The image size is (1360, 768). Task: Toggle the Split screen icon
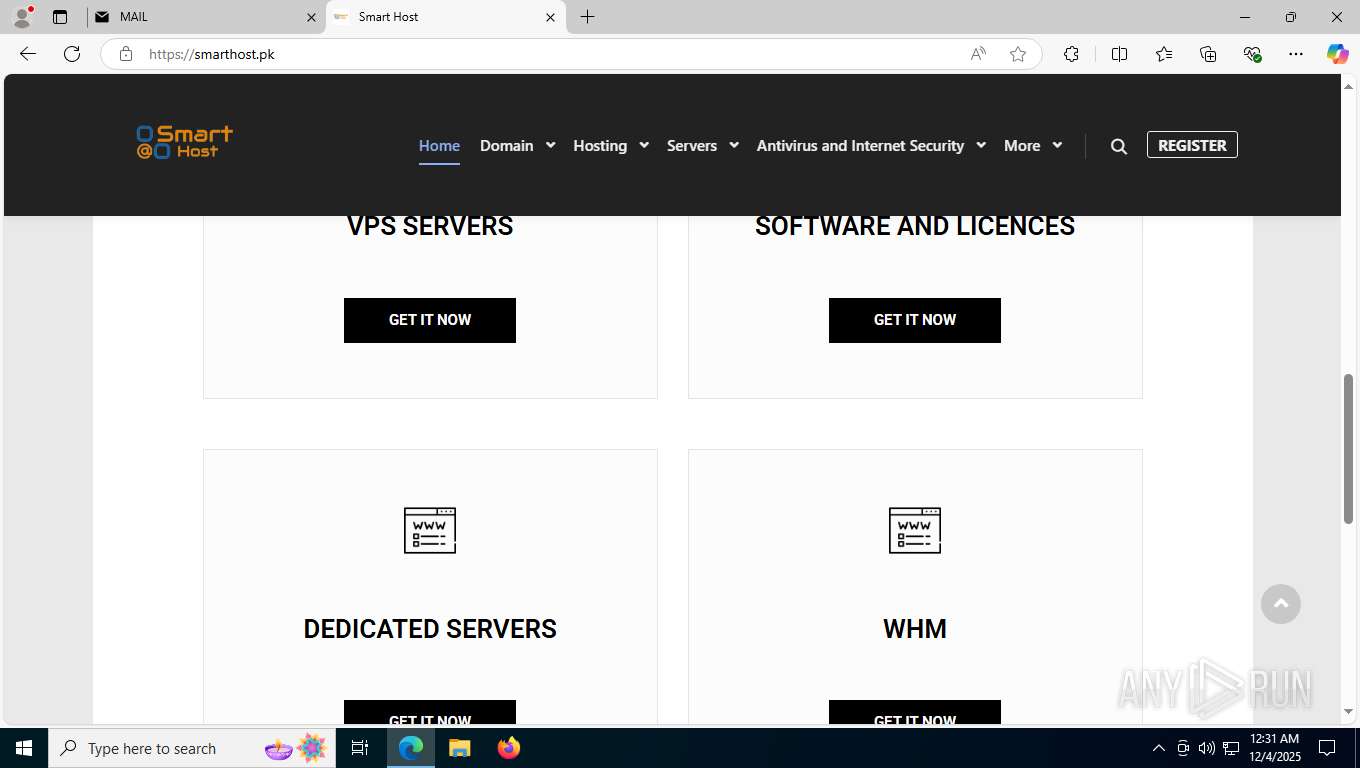point(1119,54)
